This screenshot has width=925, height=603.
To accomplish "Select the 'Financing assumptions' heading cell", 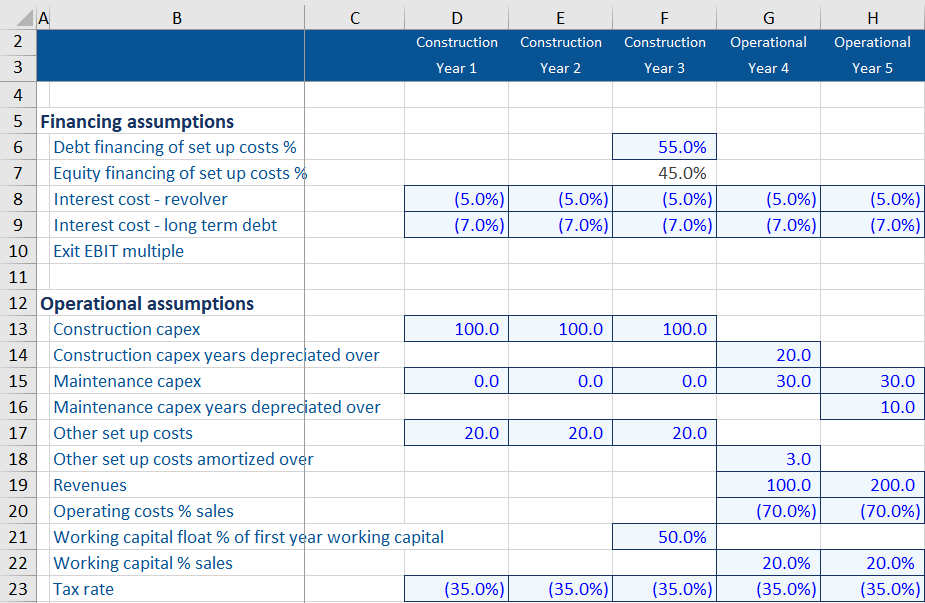I will click(x=136, y=121).
